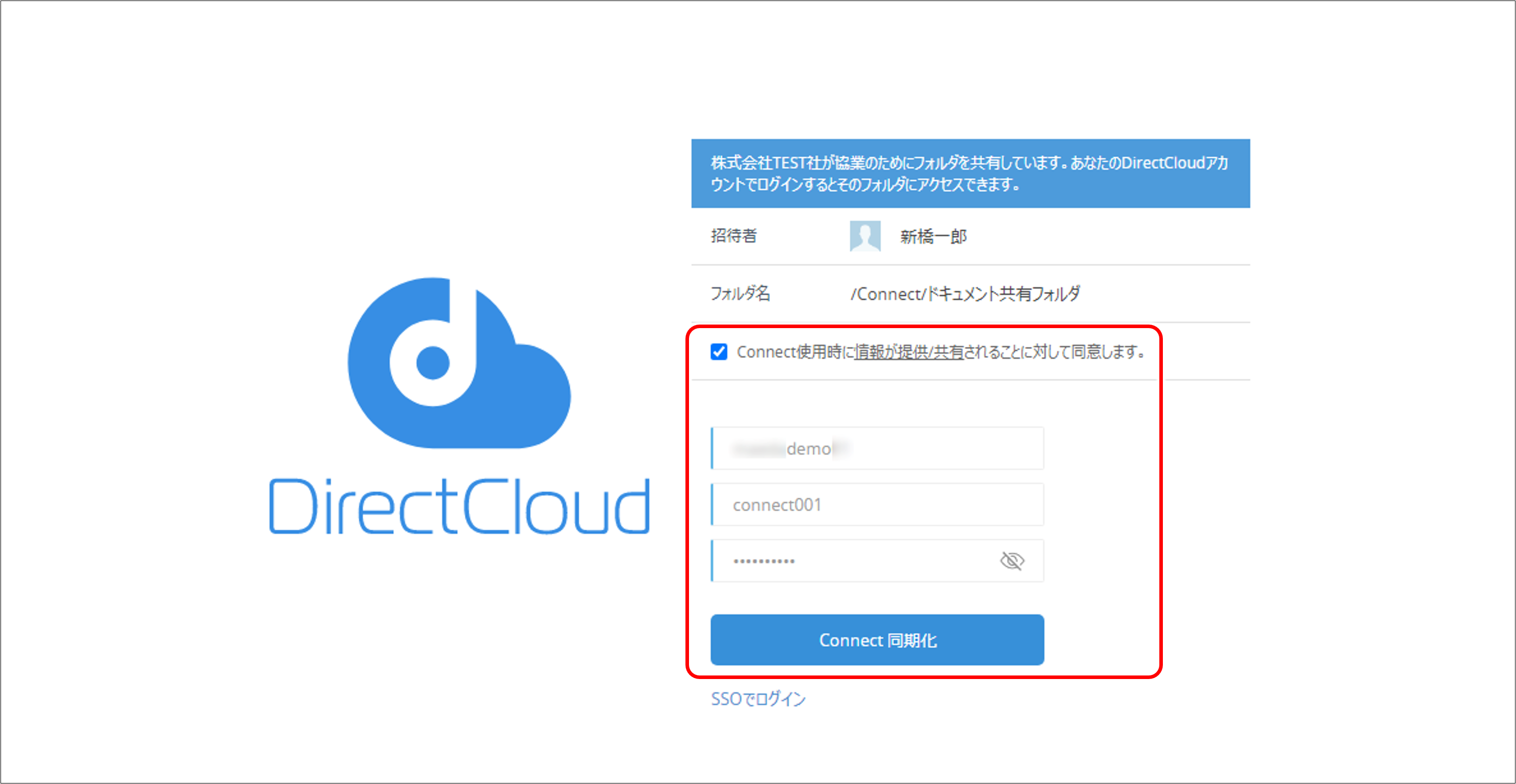Click the inviter avatar beside 新橋一郎
This screenshot has width=1516, height=784.
pyautogui.click(x=865, y=236)
